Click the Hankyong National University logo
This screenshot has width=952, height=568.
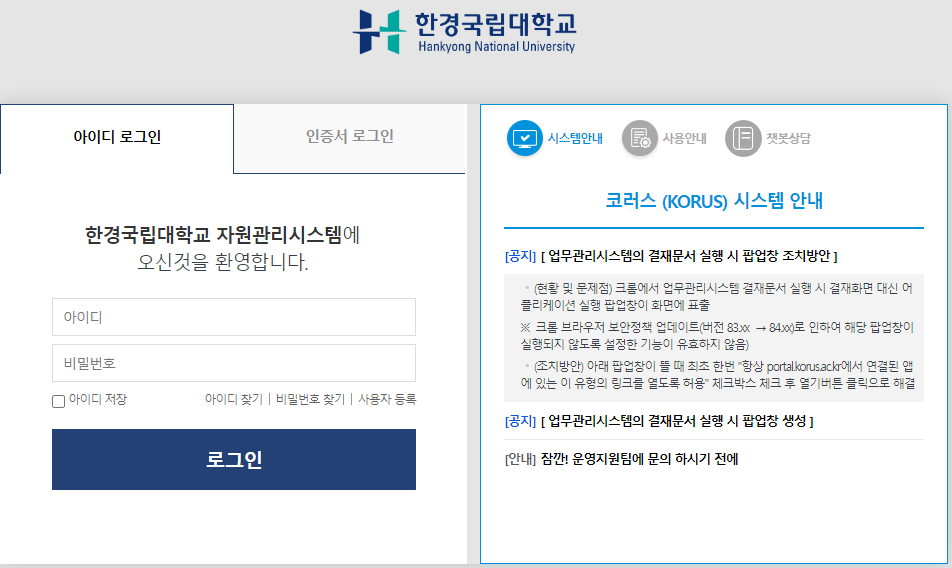(465, 32)
